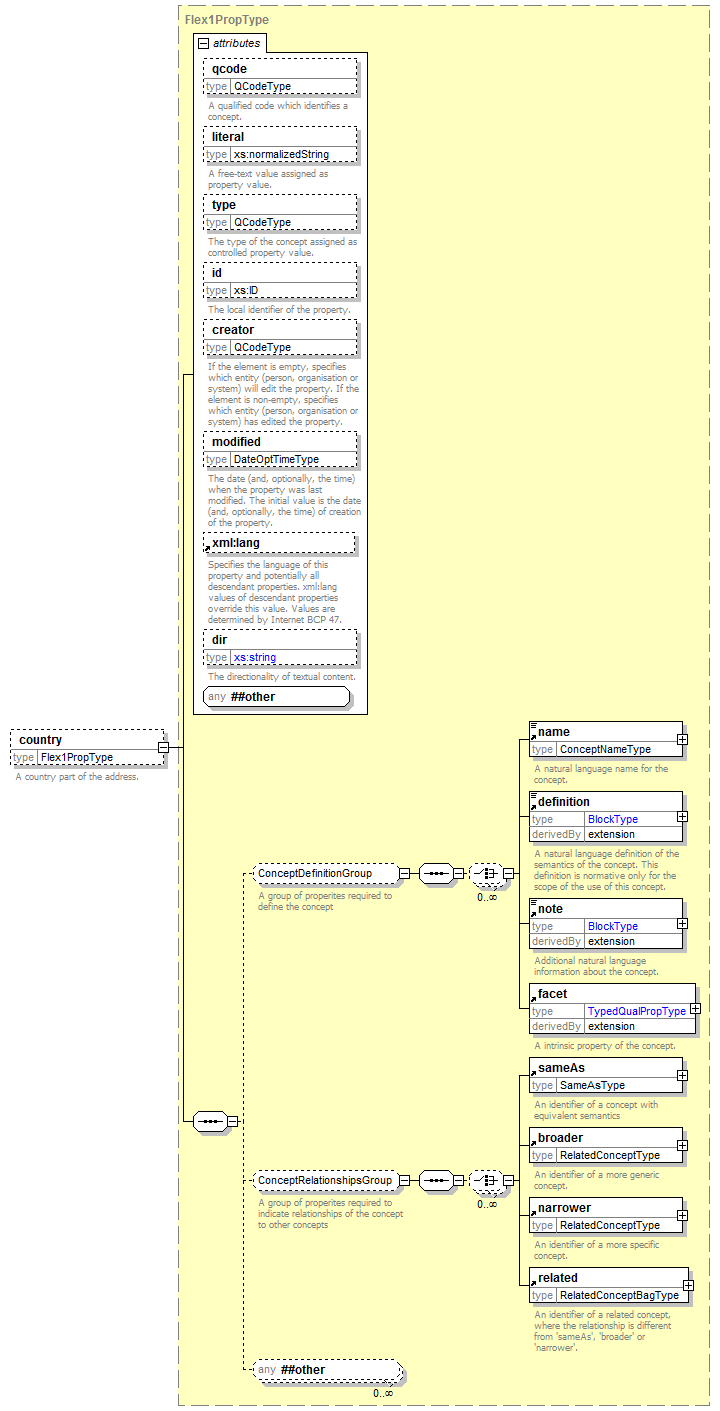Collapse the ConceptDefinitionGroup node
Screen dimensions: 720x1411
404,873
